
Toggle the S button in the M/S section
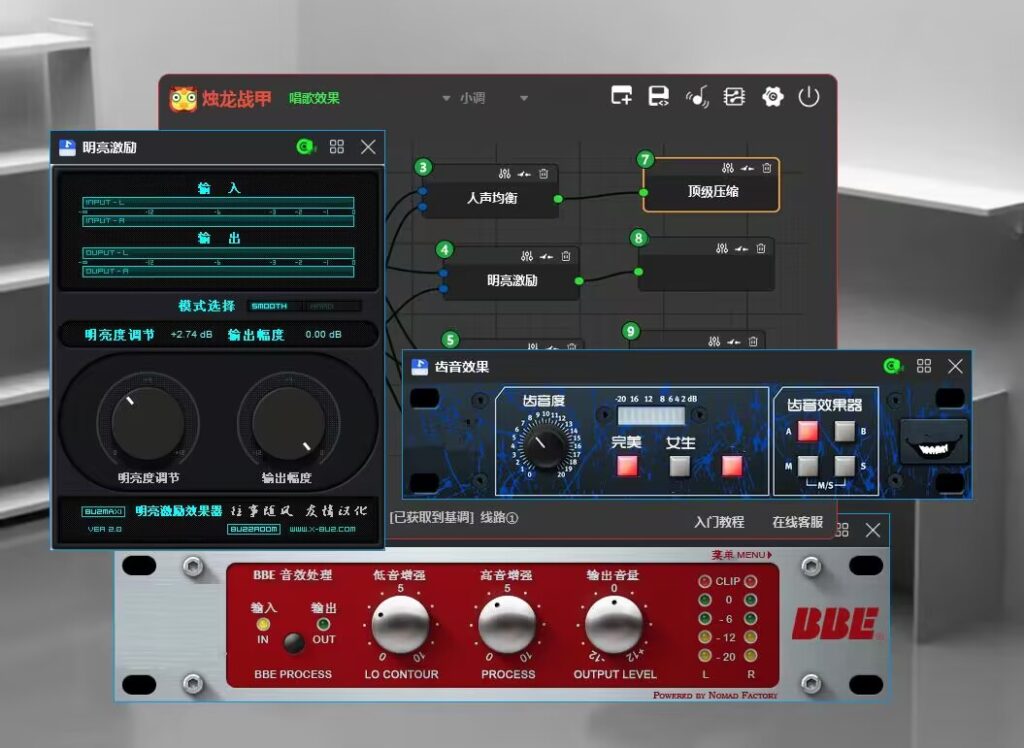[844, 466]
